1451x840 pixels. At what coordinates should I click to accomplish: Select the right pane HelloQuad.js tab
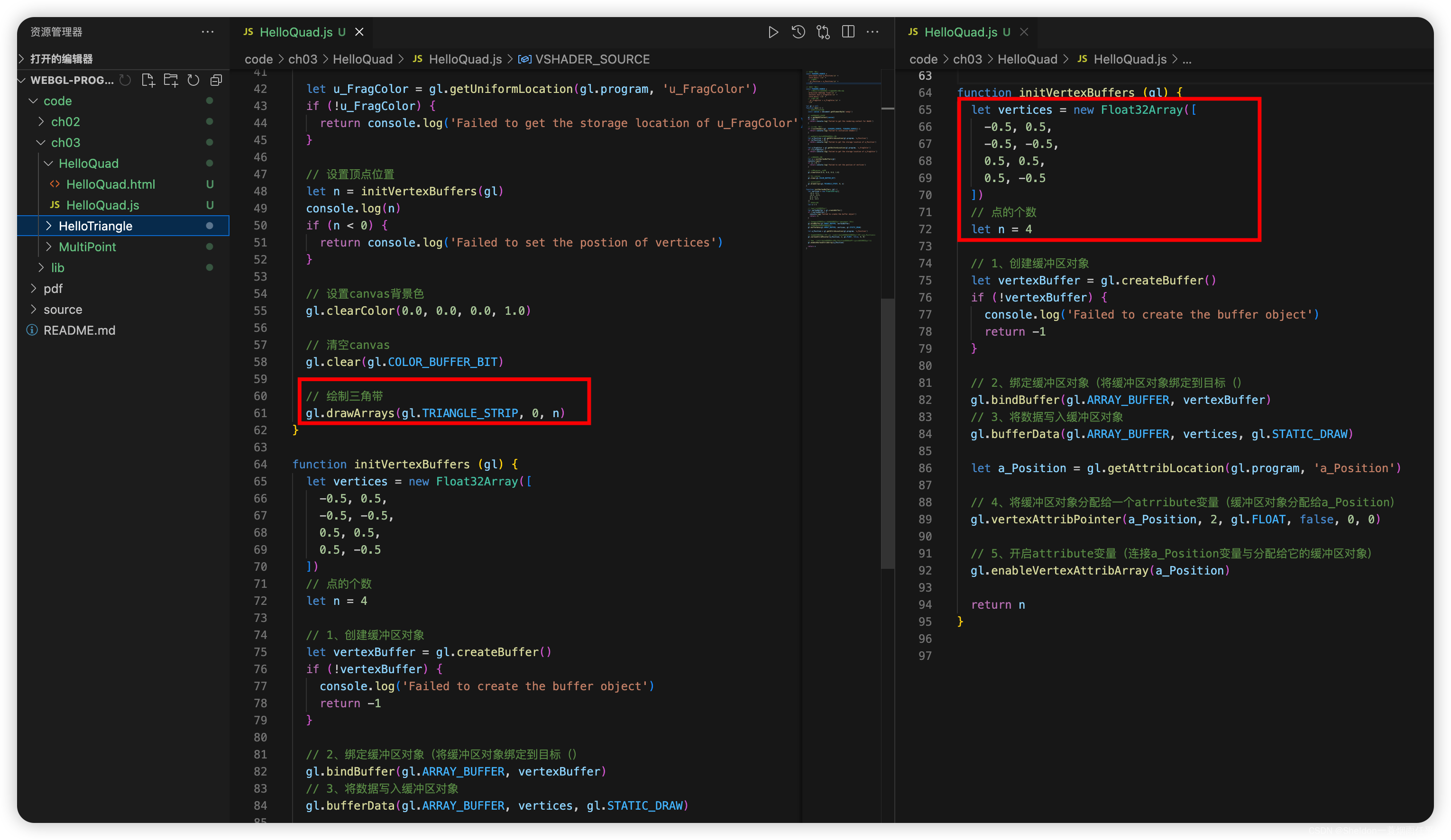pos(960,32)
